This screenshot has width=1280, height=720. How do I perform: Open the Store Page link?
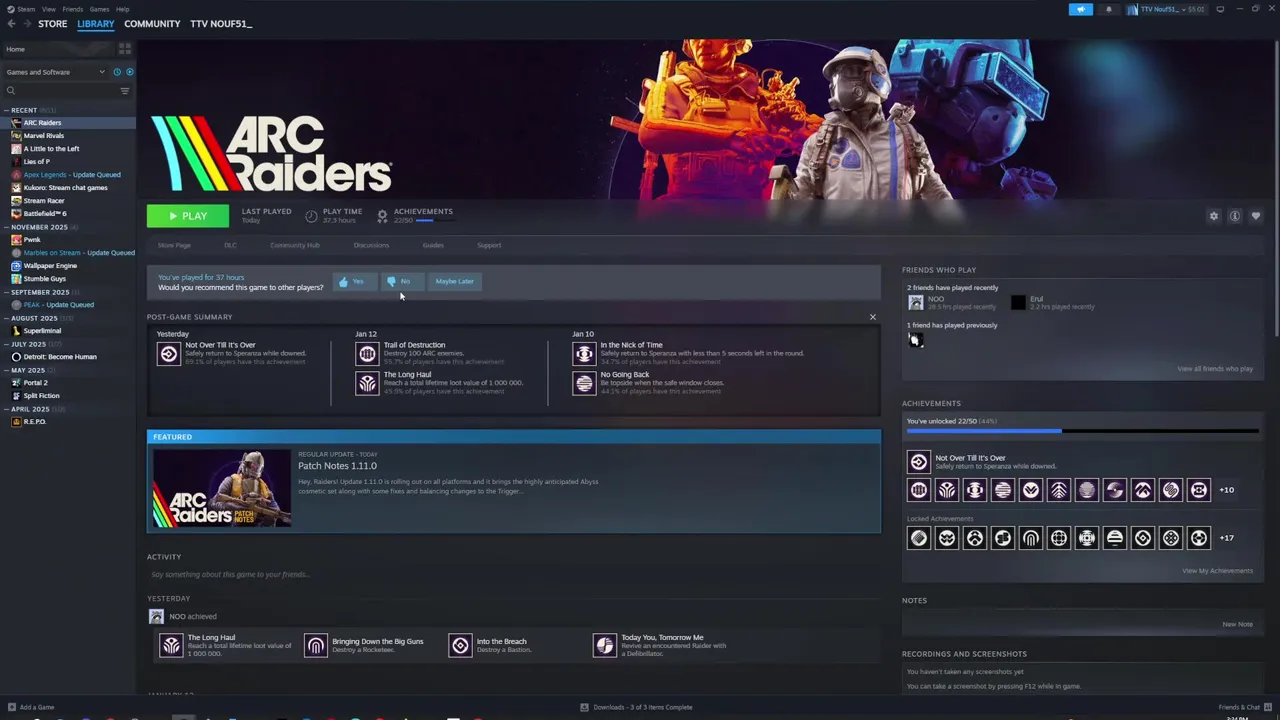click(x=174, y=245)
